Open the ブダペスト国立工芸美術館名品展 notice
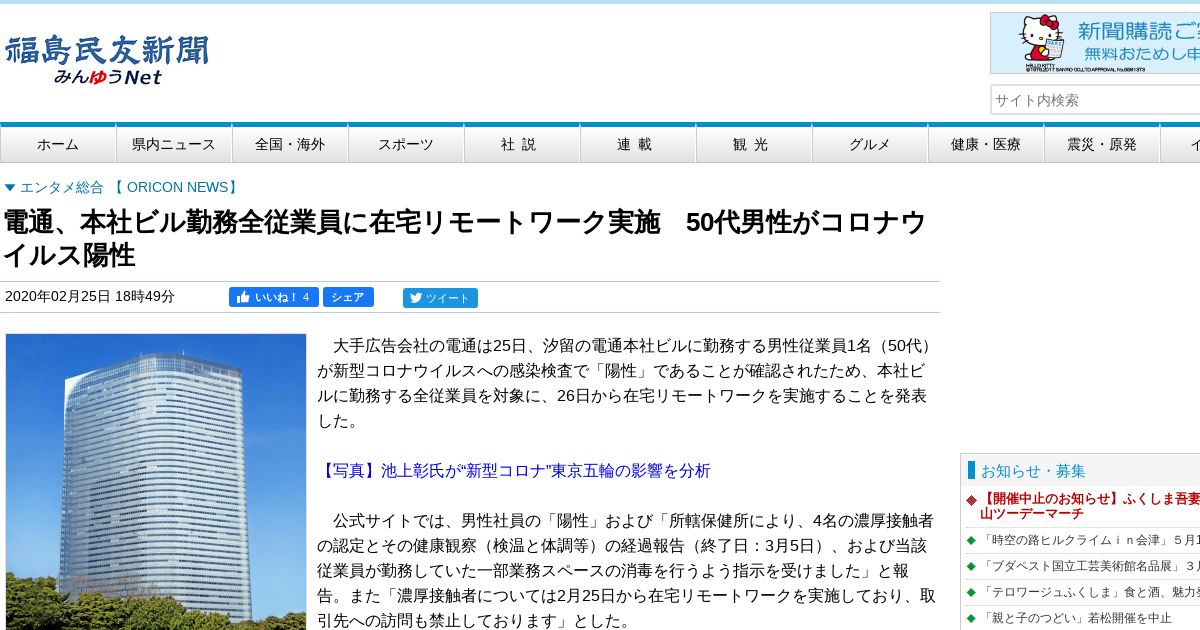 pyautogui.click(x=1090, y=566)
